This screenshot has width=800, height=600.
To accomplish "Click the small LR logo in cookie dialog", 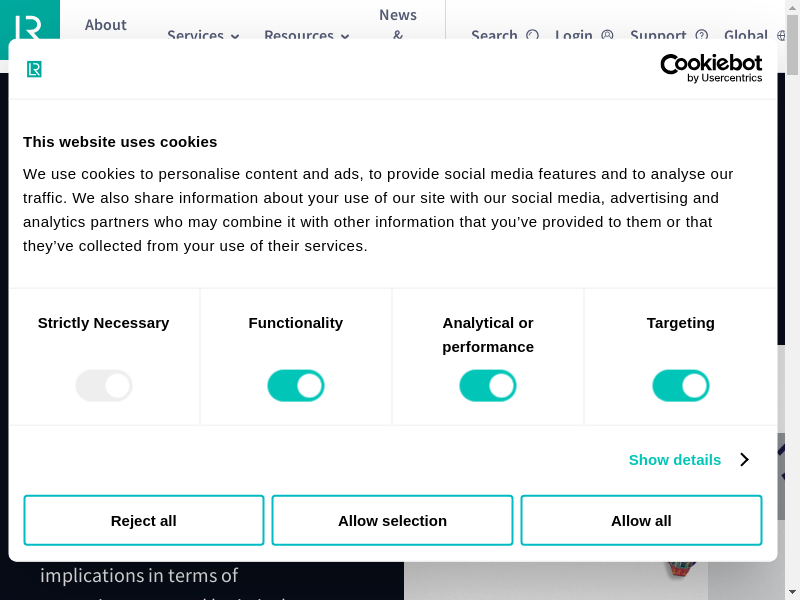I will [x=34, y=69].
